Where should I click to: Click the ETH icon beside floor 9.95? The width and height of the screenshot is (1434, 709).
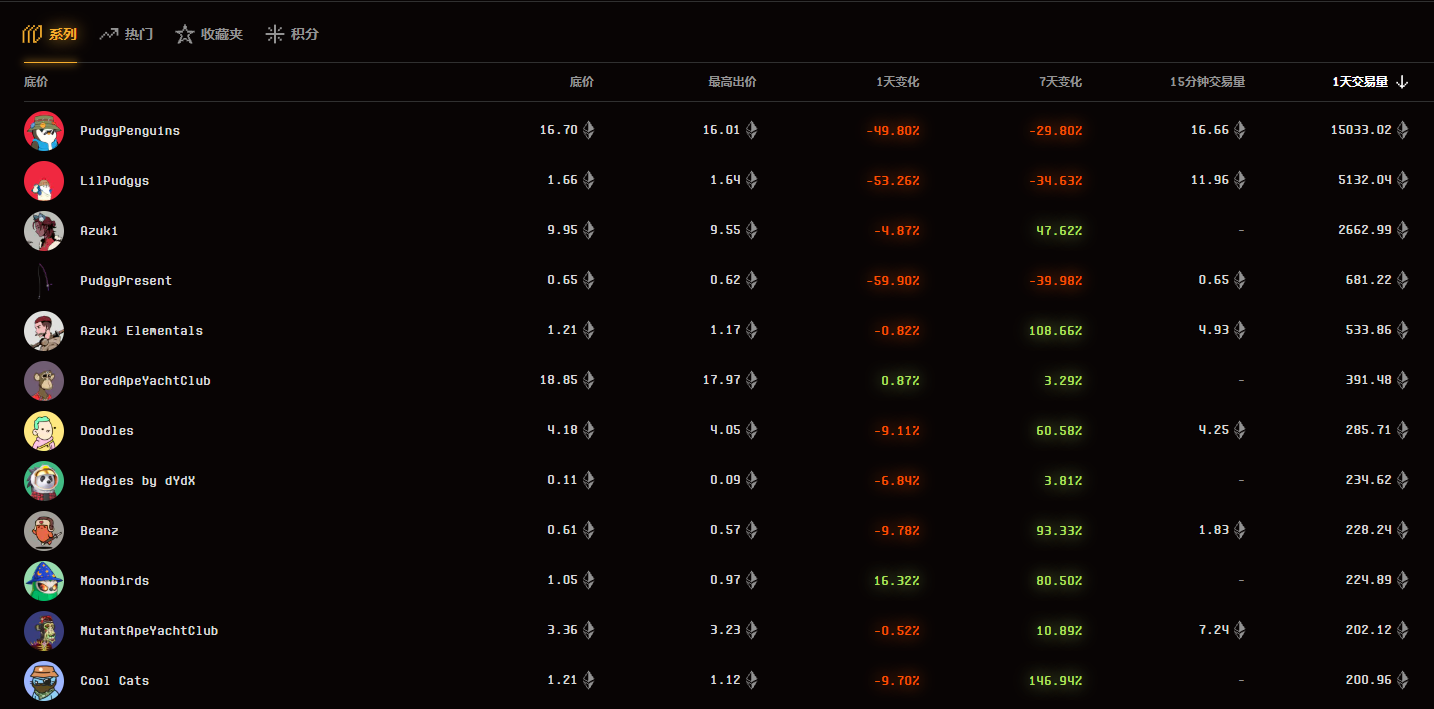588,230
